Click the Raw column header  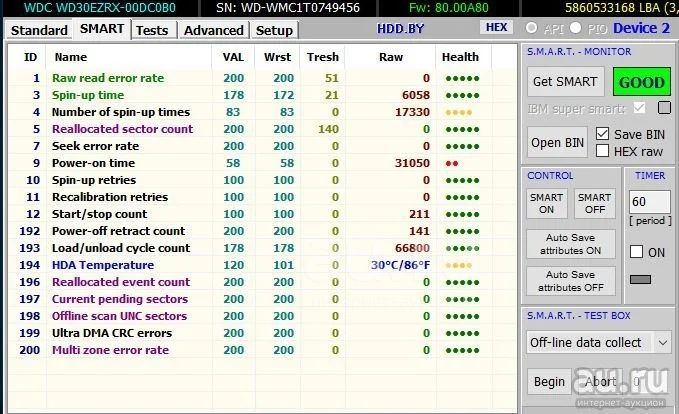(x=391, y=57)
